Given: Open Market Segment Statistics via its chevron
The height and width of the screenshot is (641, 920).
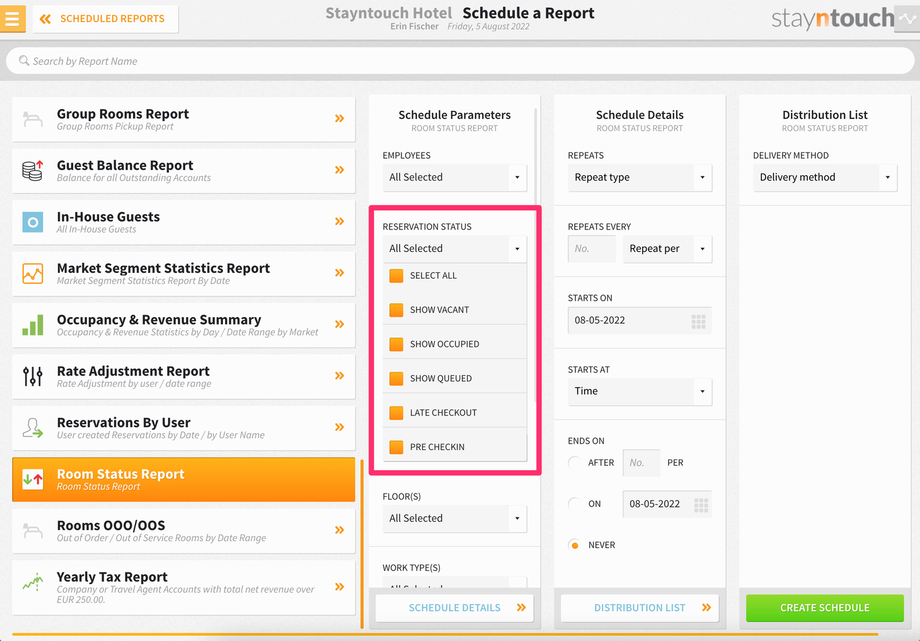Looking at the screenshot, I should click(x=339, y=273).
